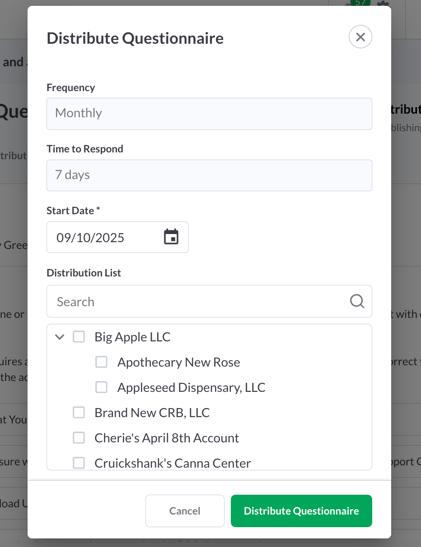Viewport: 421px width, 547px height.
Task: Check the Big Apple LLC checkbox
Action: 79,337
